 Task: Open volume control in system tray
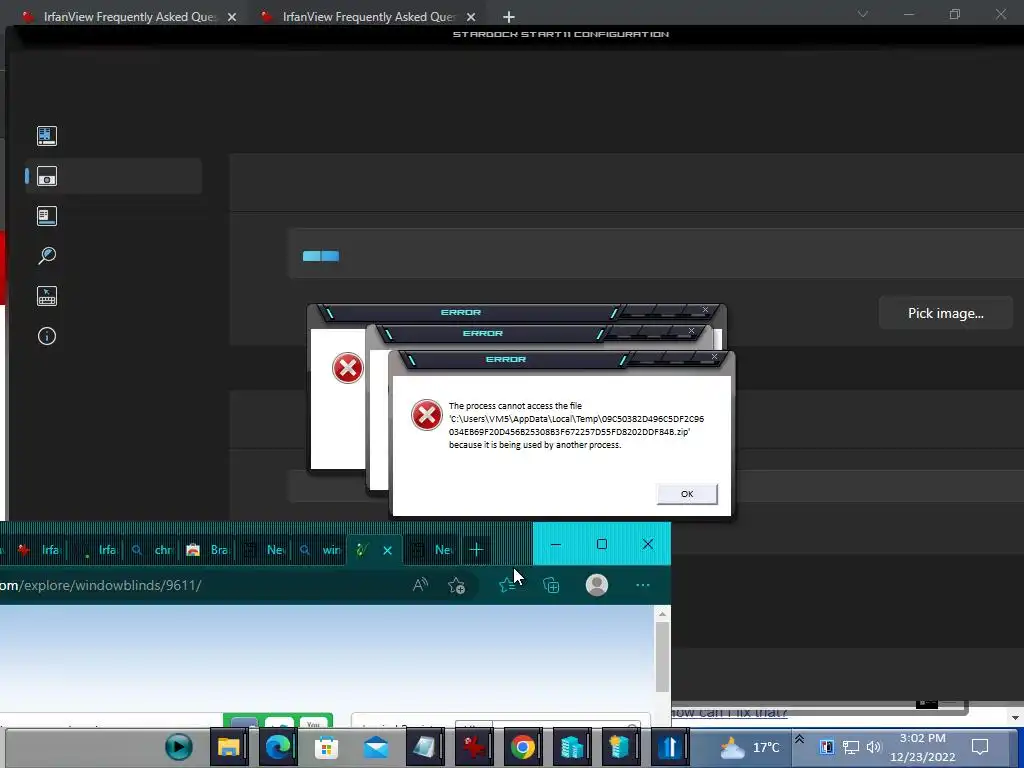coord(874,747)
